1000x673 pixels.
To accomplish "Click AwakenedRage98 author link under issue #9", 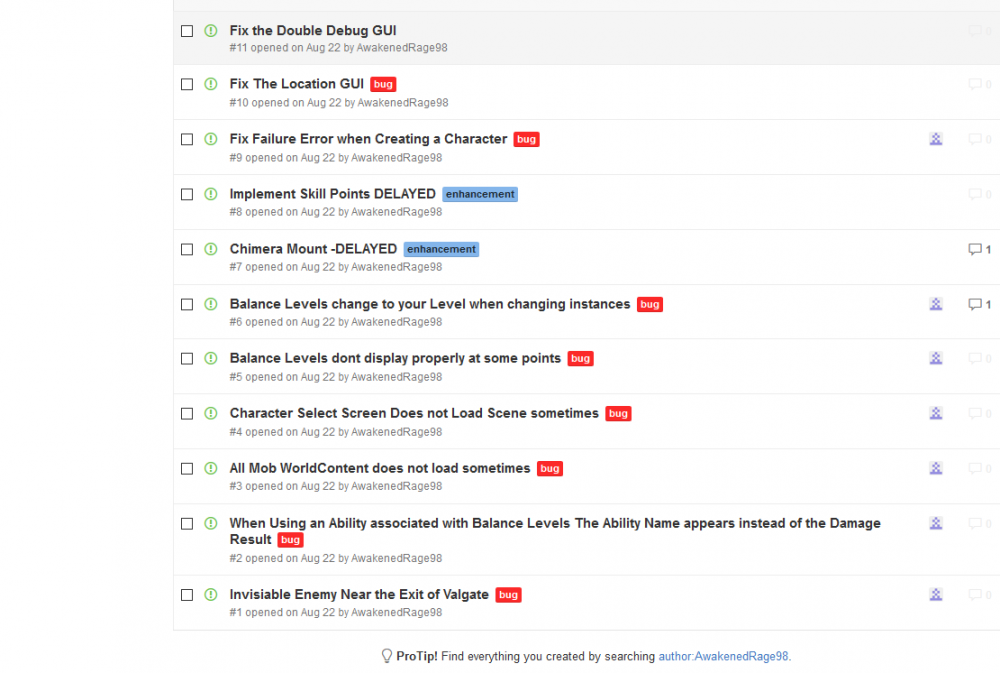I will (396, 158).
